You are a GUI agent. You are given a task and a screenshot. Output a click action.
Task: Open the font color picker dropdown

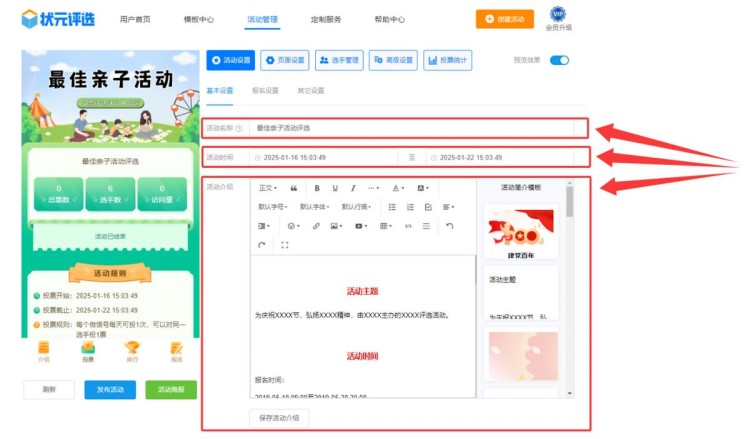click(398, 188)
